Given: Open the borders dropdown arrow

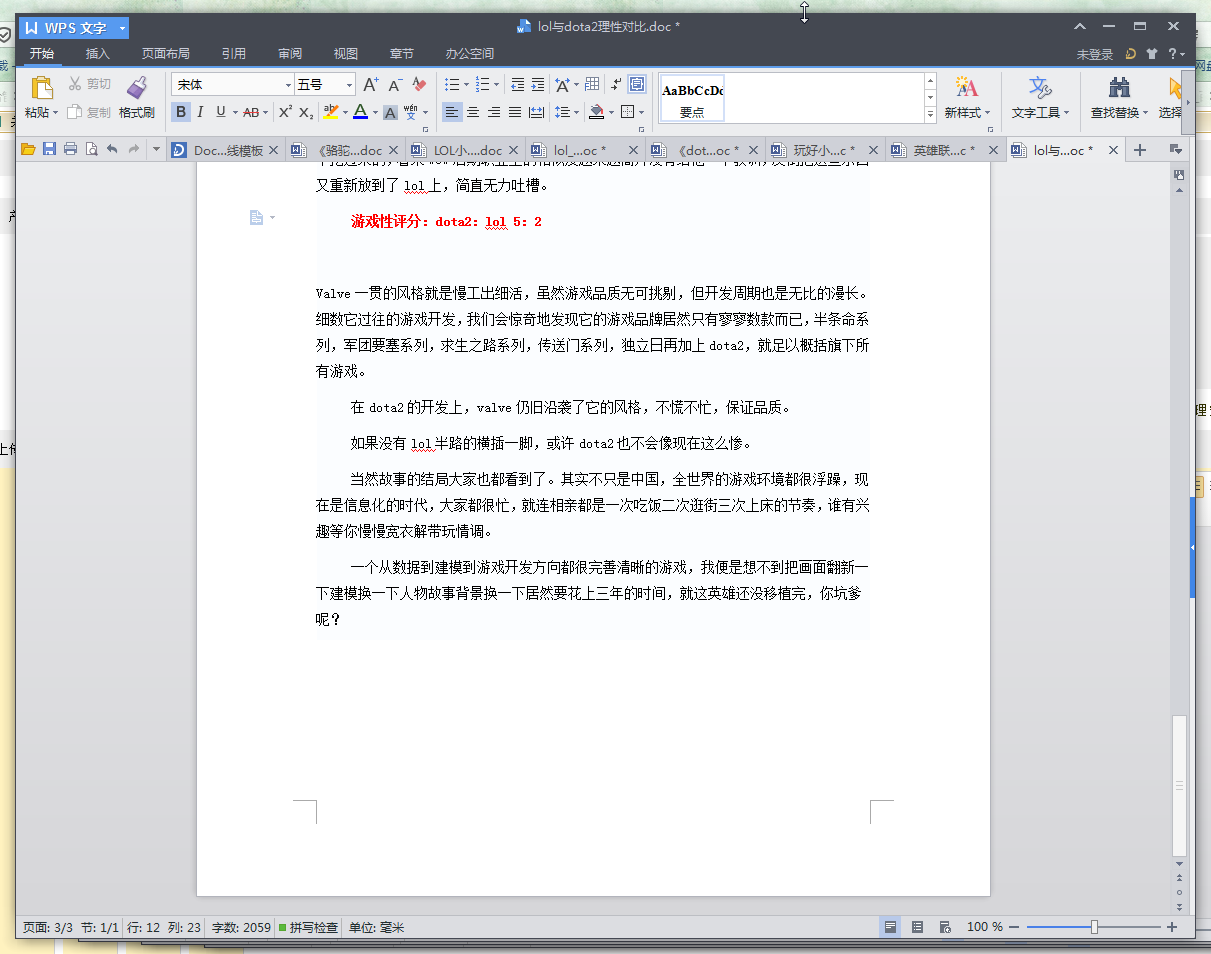Looking at the screenshot, I should click(x=640, y=112).
